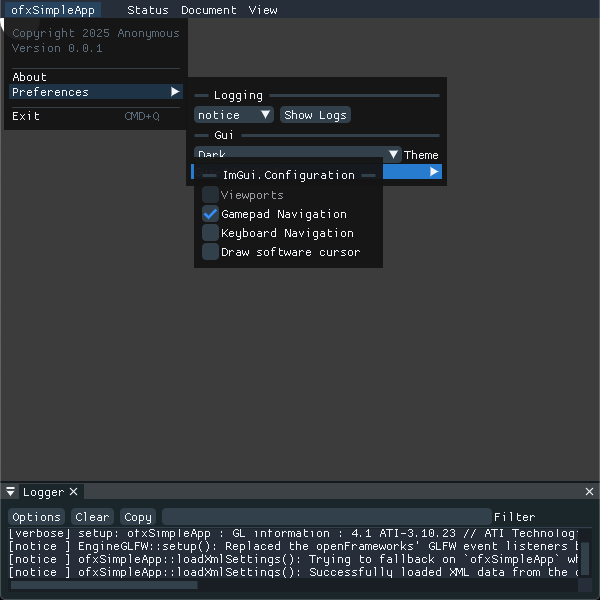Open the notice log level dropdown
The width and height of the screenshot is (600, 600).
pos(234,115)
